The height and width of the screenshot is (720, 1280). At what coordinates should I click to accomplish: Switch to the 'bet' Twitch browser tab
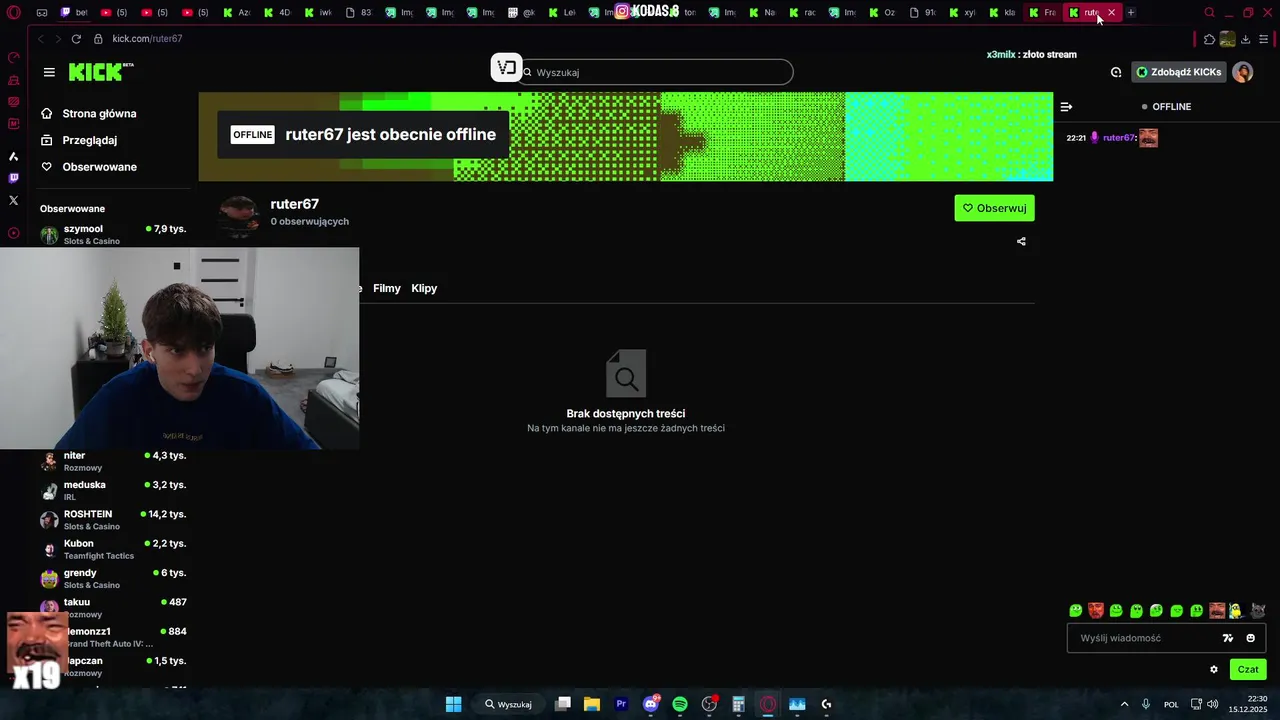click(74, 12)
